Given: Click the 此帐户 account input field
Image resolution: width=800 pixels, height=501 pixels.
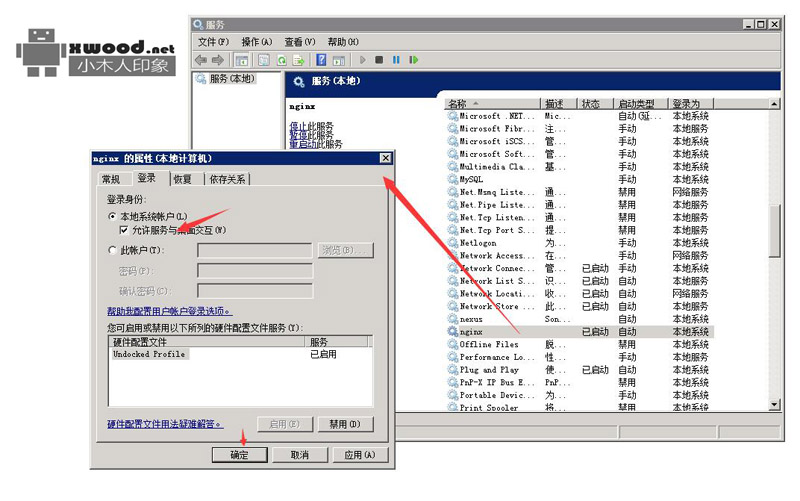Looking at the screenshot, I should (255, 250).
